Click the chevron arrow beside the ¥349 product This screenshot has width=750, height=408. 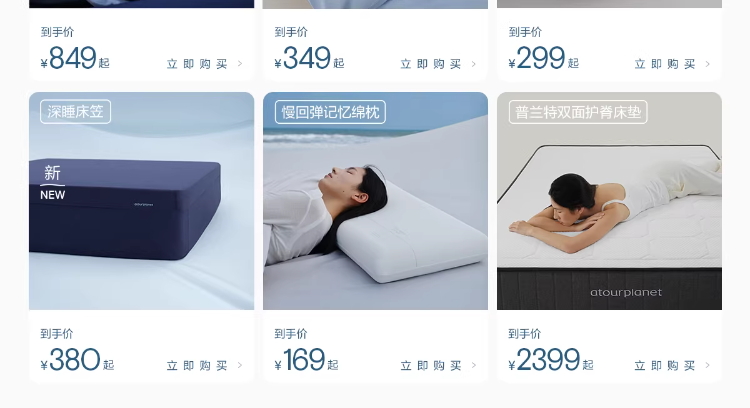click(x=474, y=64)
